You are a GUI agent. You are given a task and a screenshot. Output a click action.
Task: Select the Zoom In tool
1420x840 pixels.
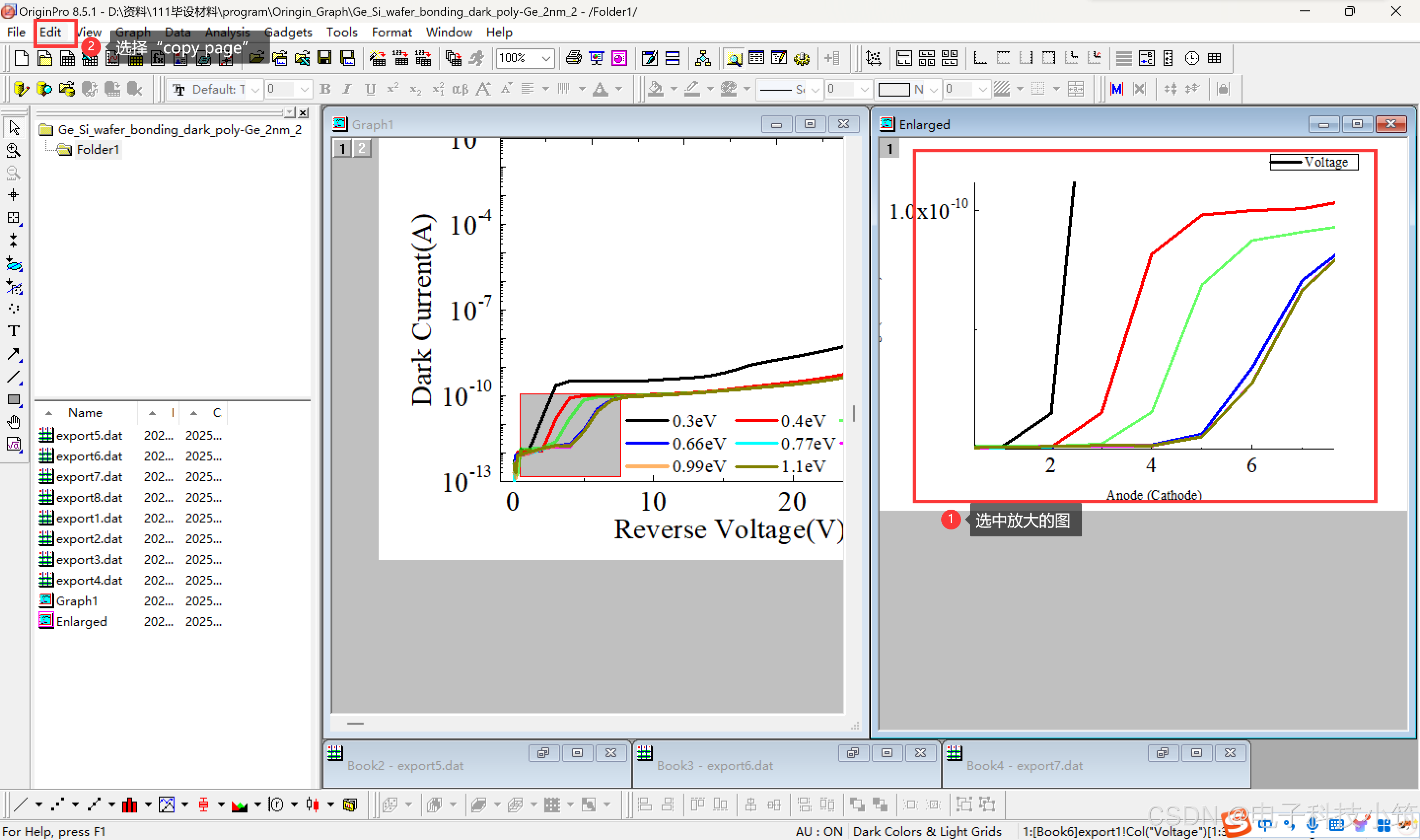tap(14, 150)
